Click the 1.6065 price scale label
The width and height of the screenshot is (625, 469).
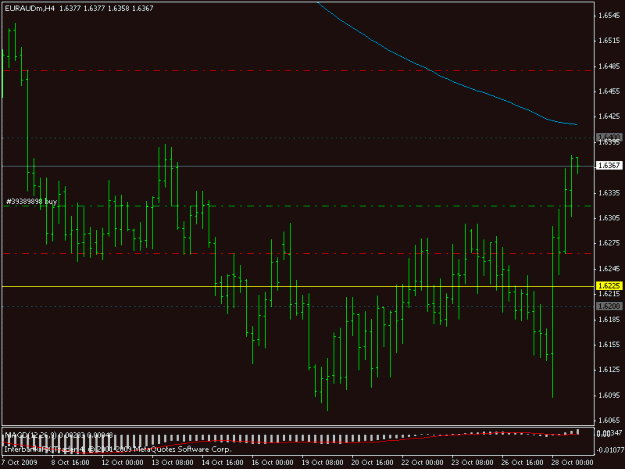[x=609, y=420]
